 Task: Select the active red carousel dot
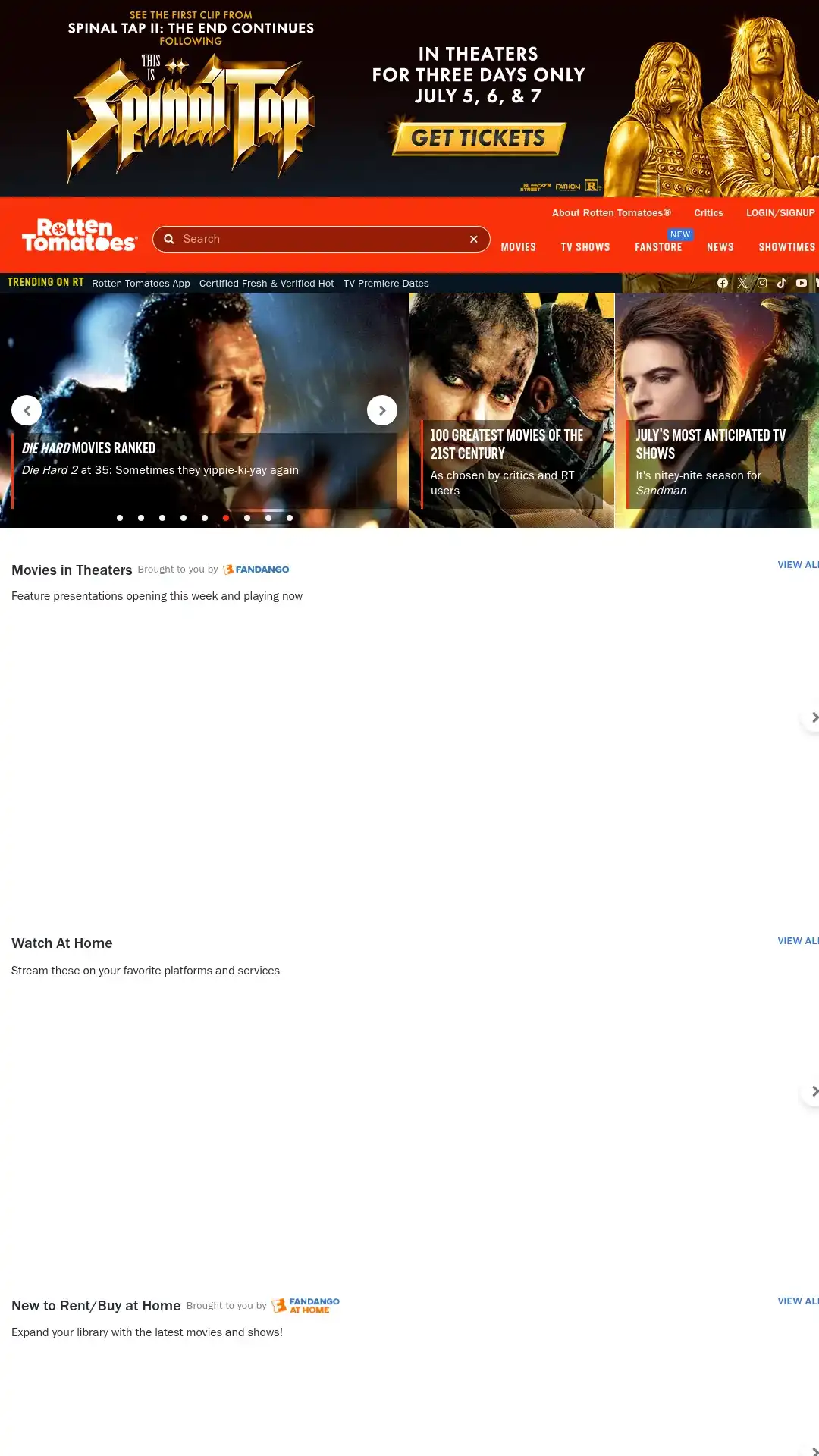point(226,518)
